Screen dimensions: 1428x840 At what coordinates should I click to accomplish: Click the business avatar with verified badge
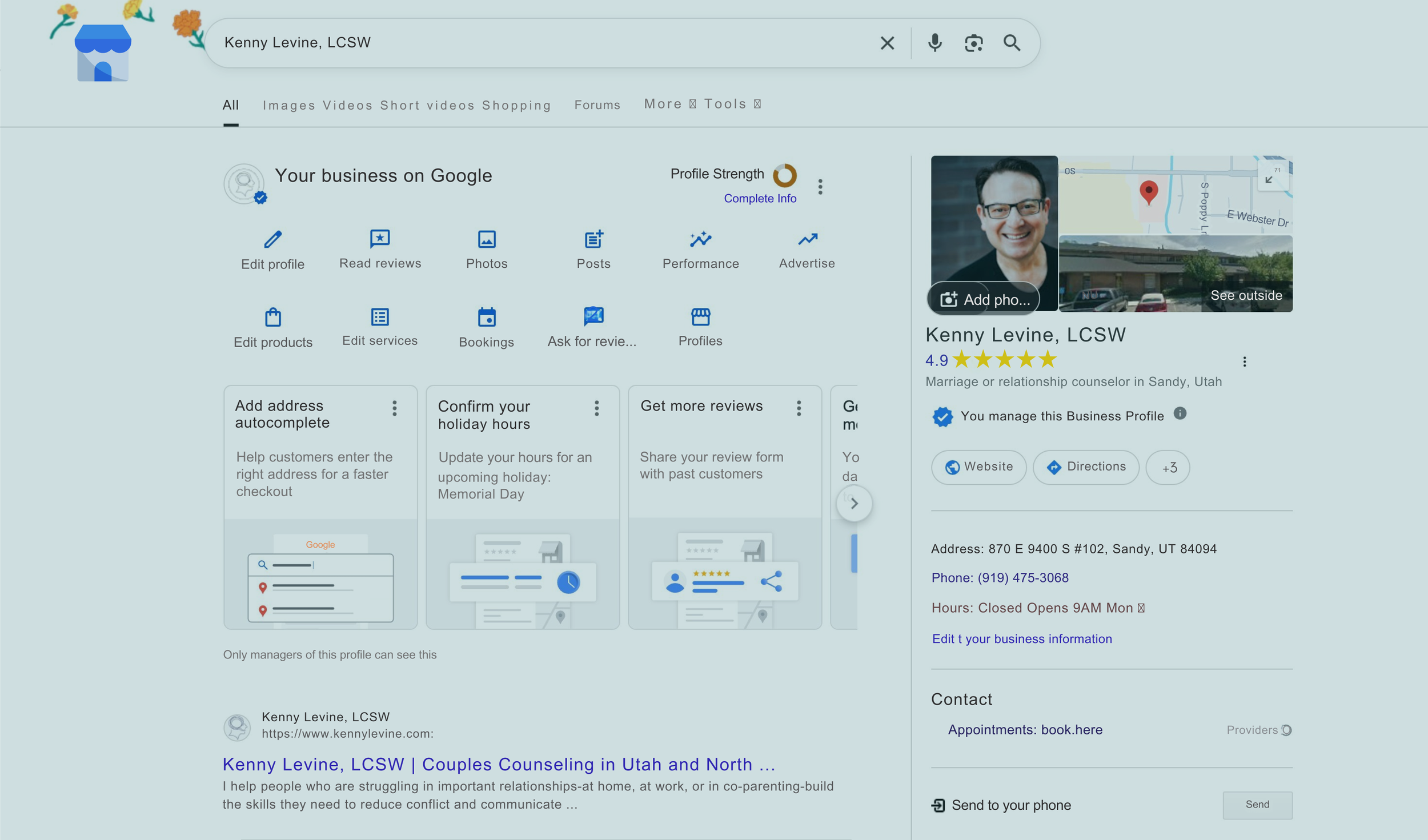tap(245, 184)
